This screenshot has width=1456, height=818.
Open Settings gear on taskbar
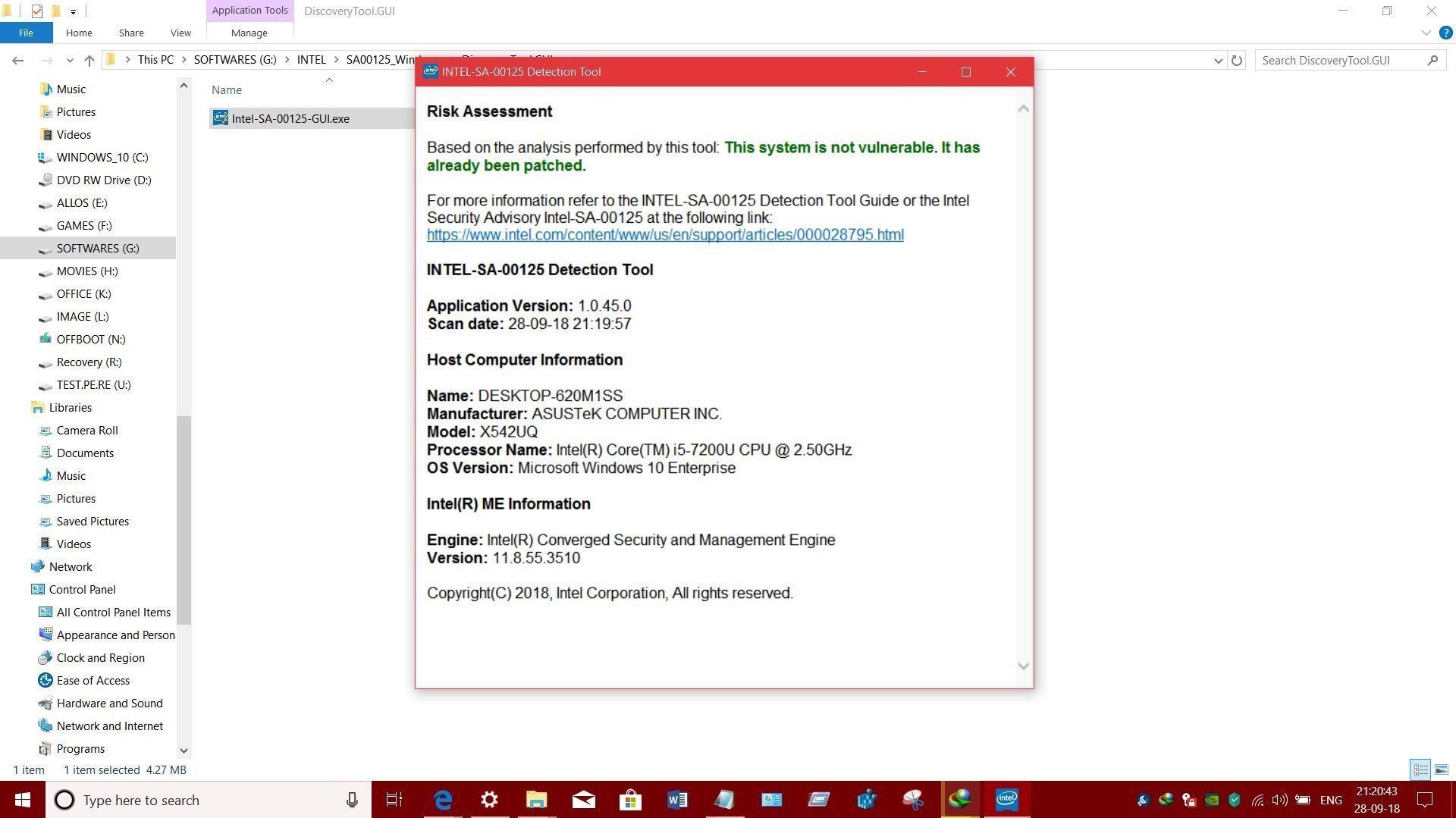click(490, 800)
